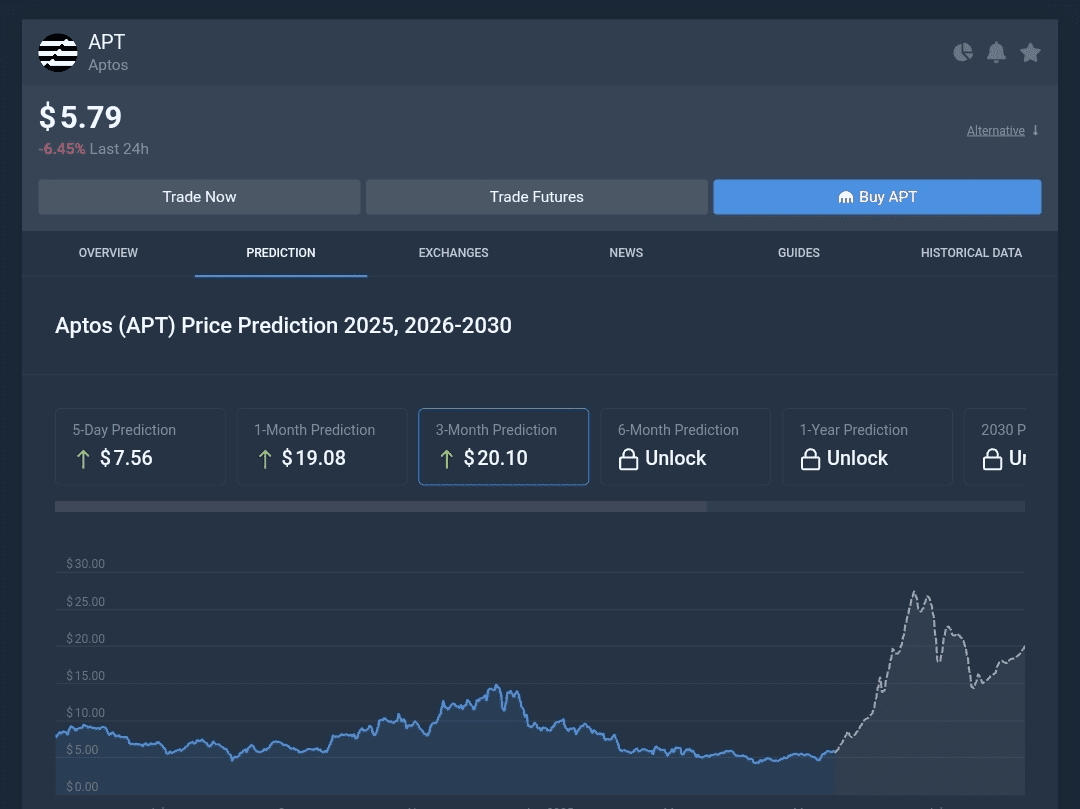This screenshot has height=809, width=1080.
Task: Click the Buy APT button
Action: point(878,197)
